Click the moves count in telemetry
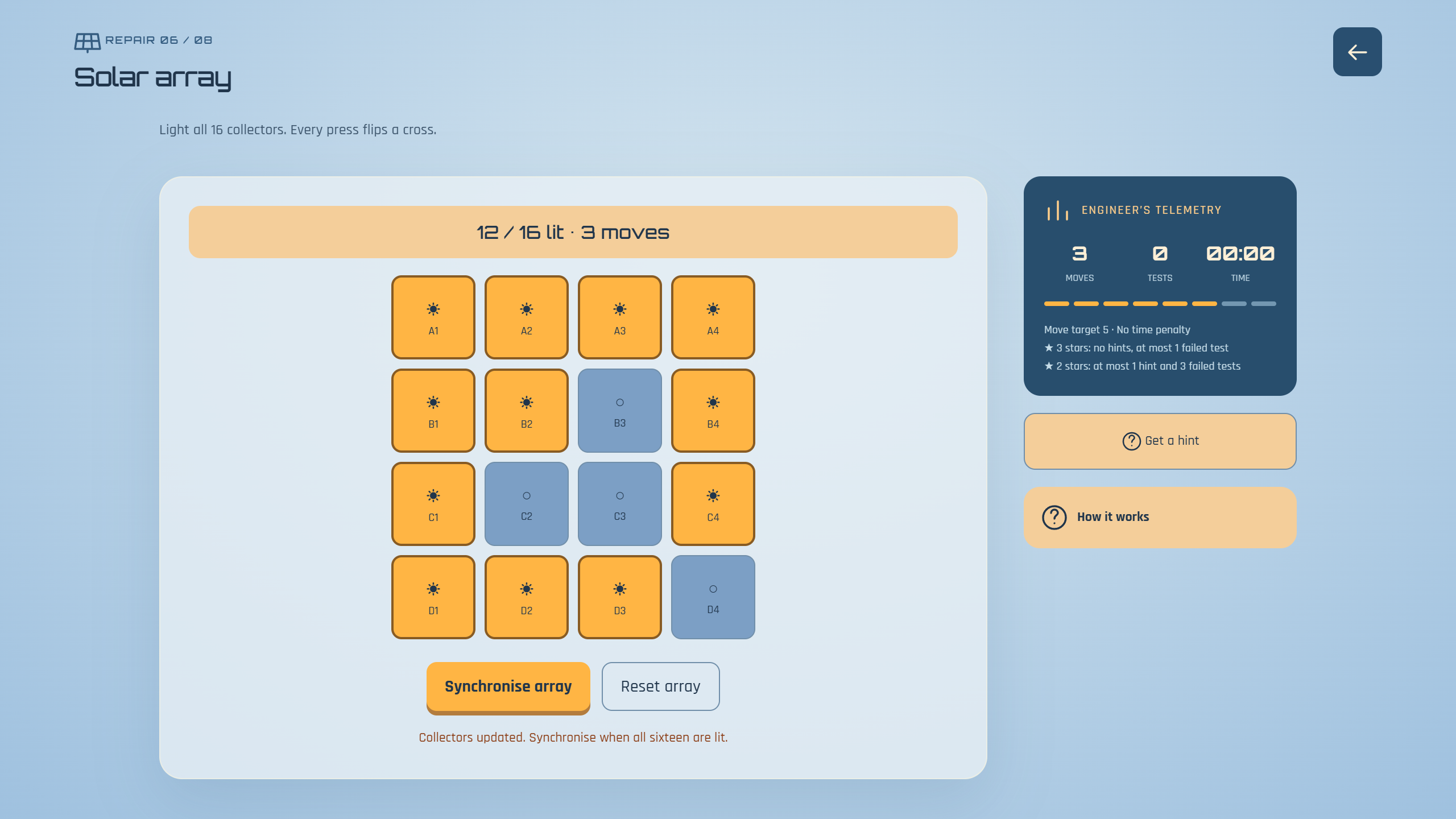Image resolution: width=1456 pixels, height=819 pixels. [1079, 254]
